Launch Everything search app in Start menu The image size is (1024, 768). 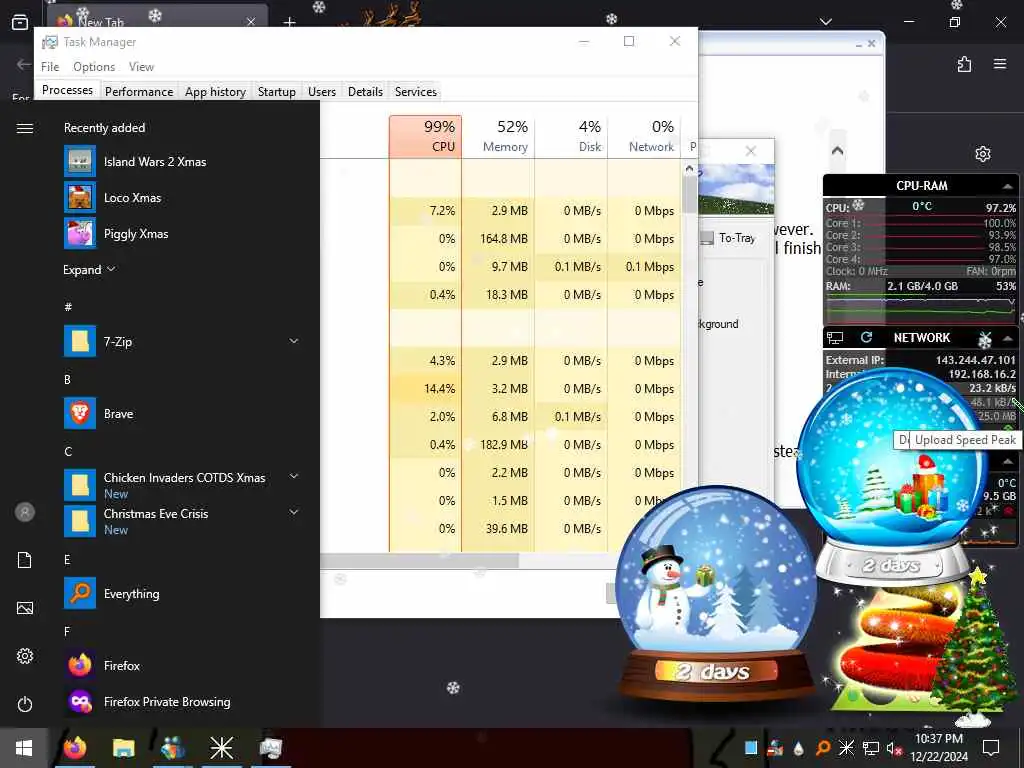(80, 593)
